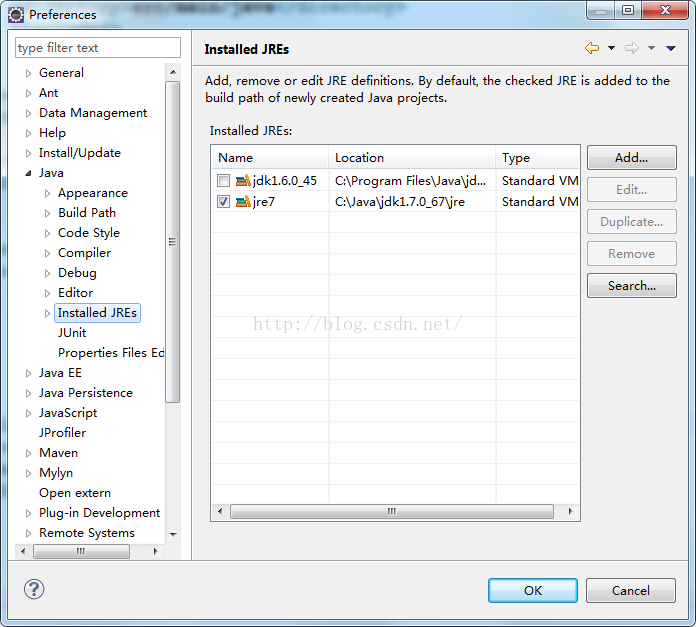The width and height of the screenshot is (696, 627).
Task: Click the Duplicate... button
Action: (x=632, y=221)
